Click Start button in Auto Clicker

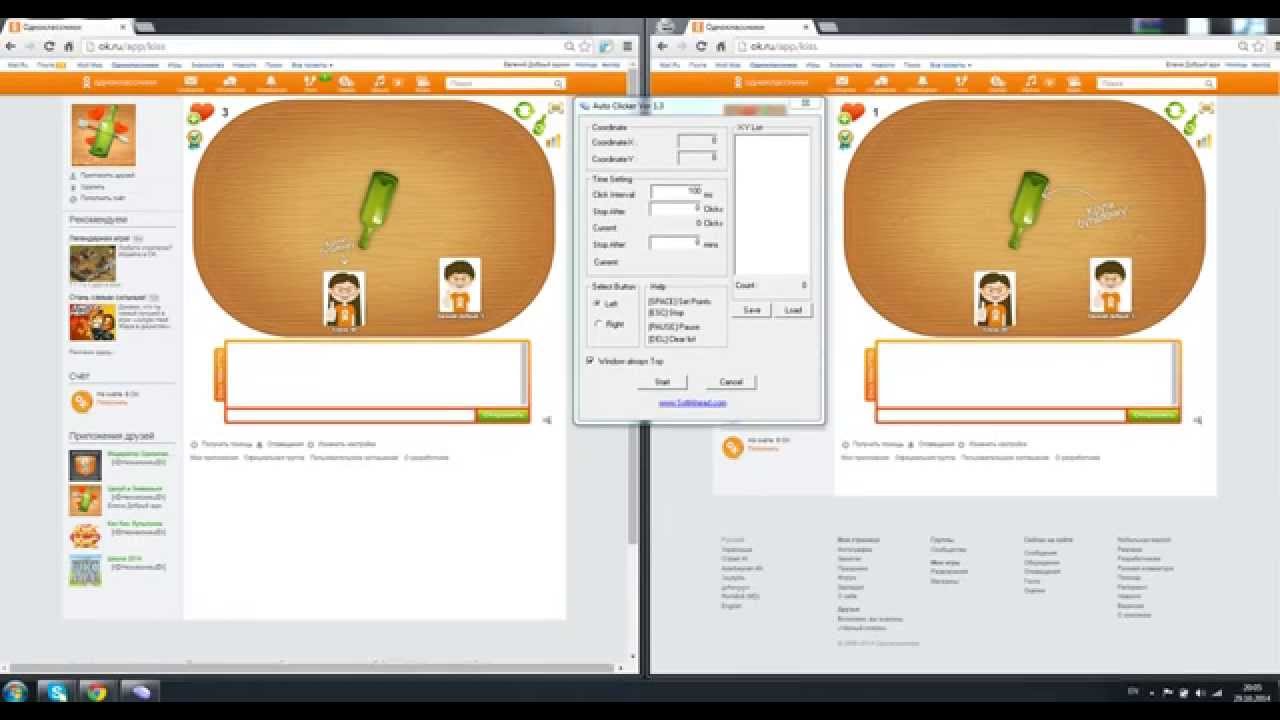661,382
